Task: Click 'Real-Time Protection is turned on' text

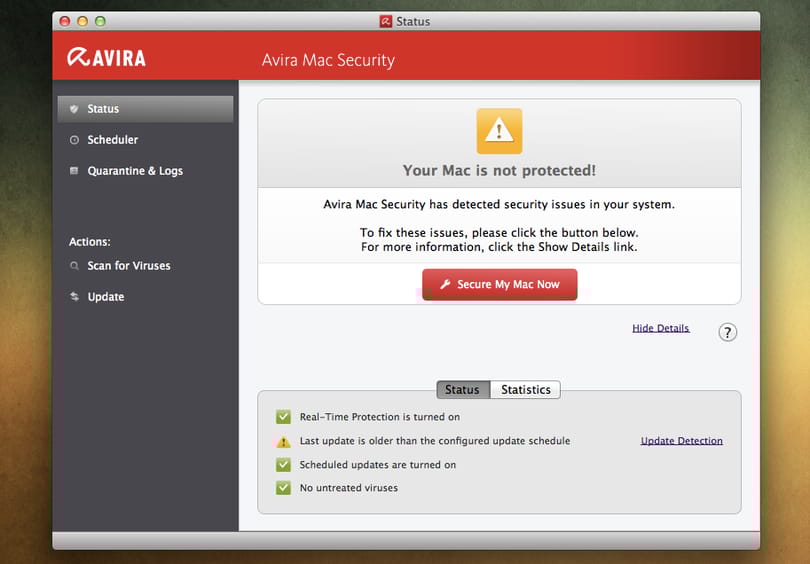Action: tap(380, 417)
